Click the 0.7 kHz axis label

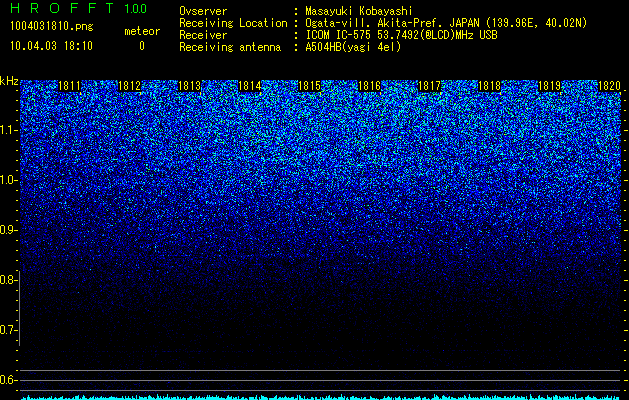8,330
